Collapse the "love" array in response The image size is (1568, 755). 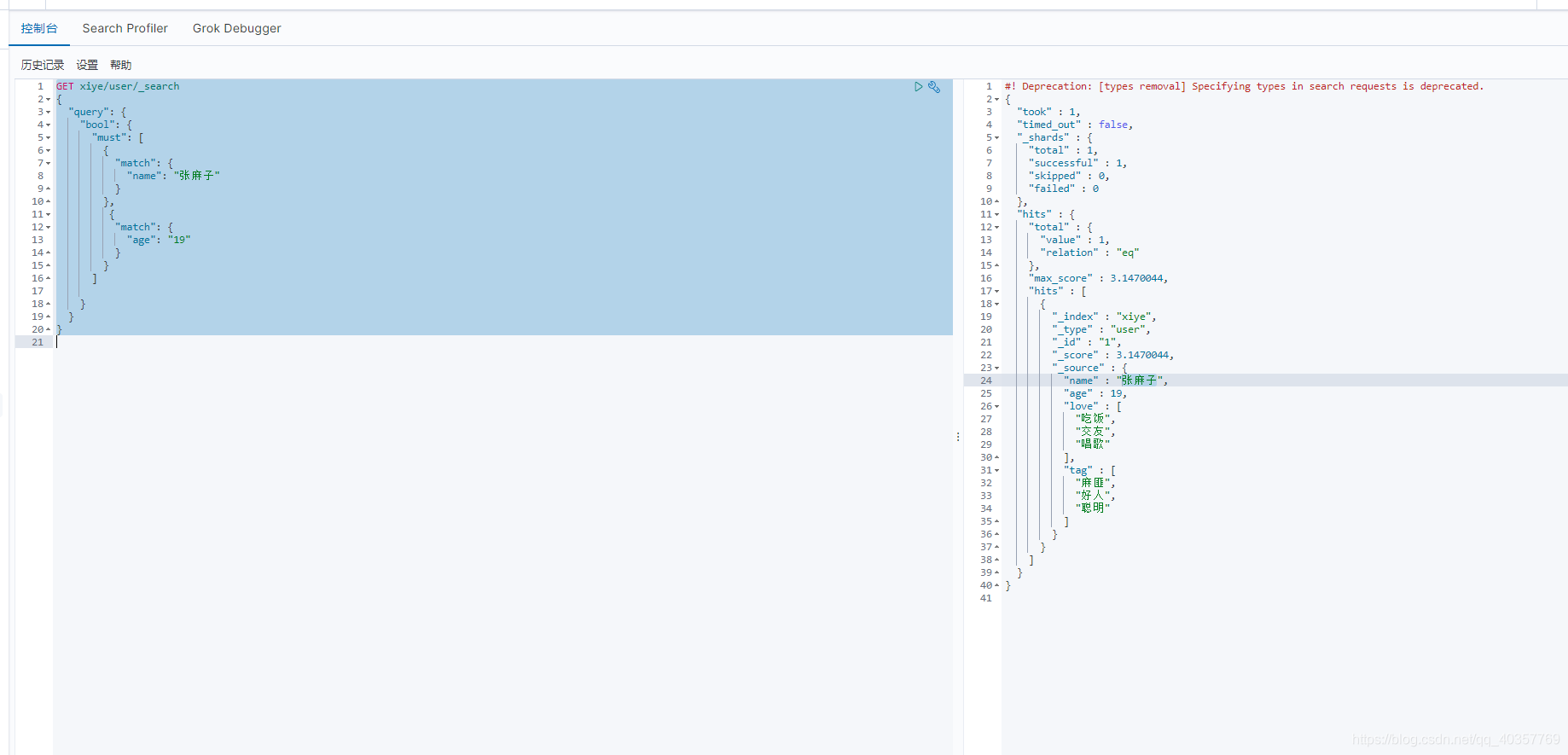tap(997, 406)
